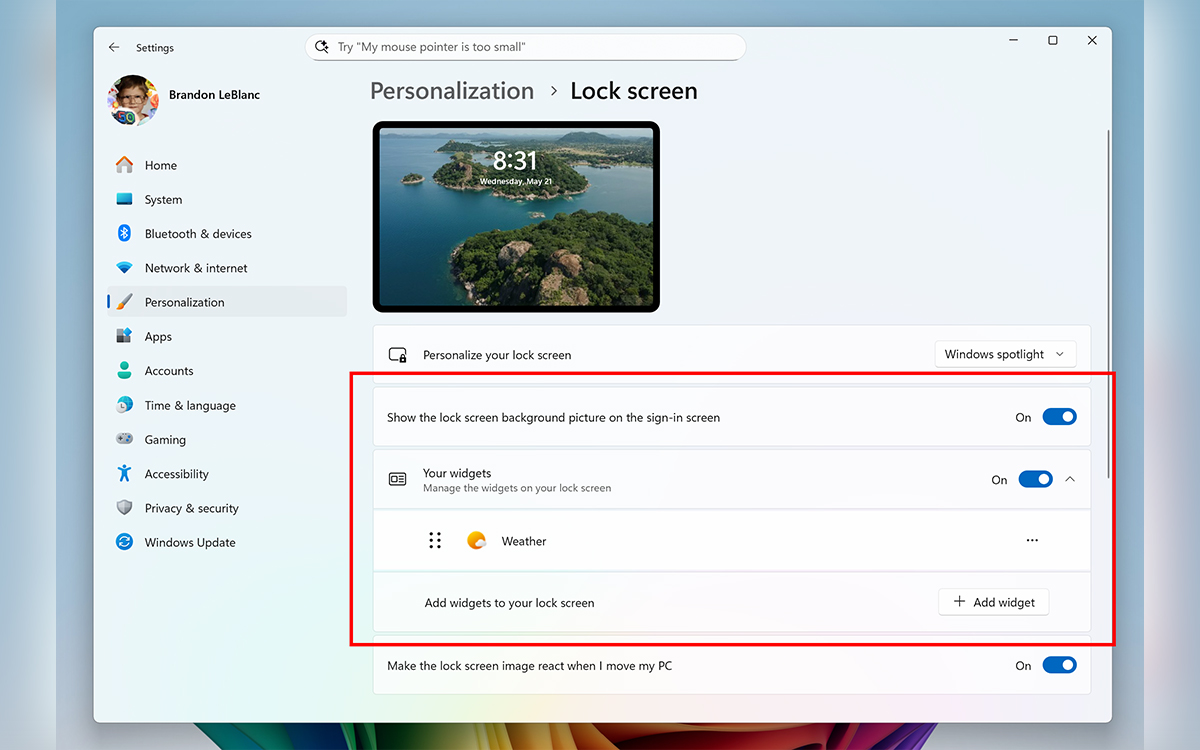This screenshot has height=750, width=1200.
Task: Click the Weather sun icon
Action: (476, 541)
